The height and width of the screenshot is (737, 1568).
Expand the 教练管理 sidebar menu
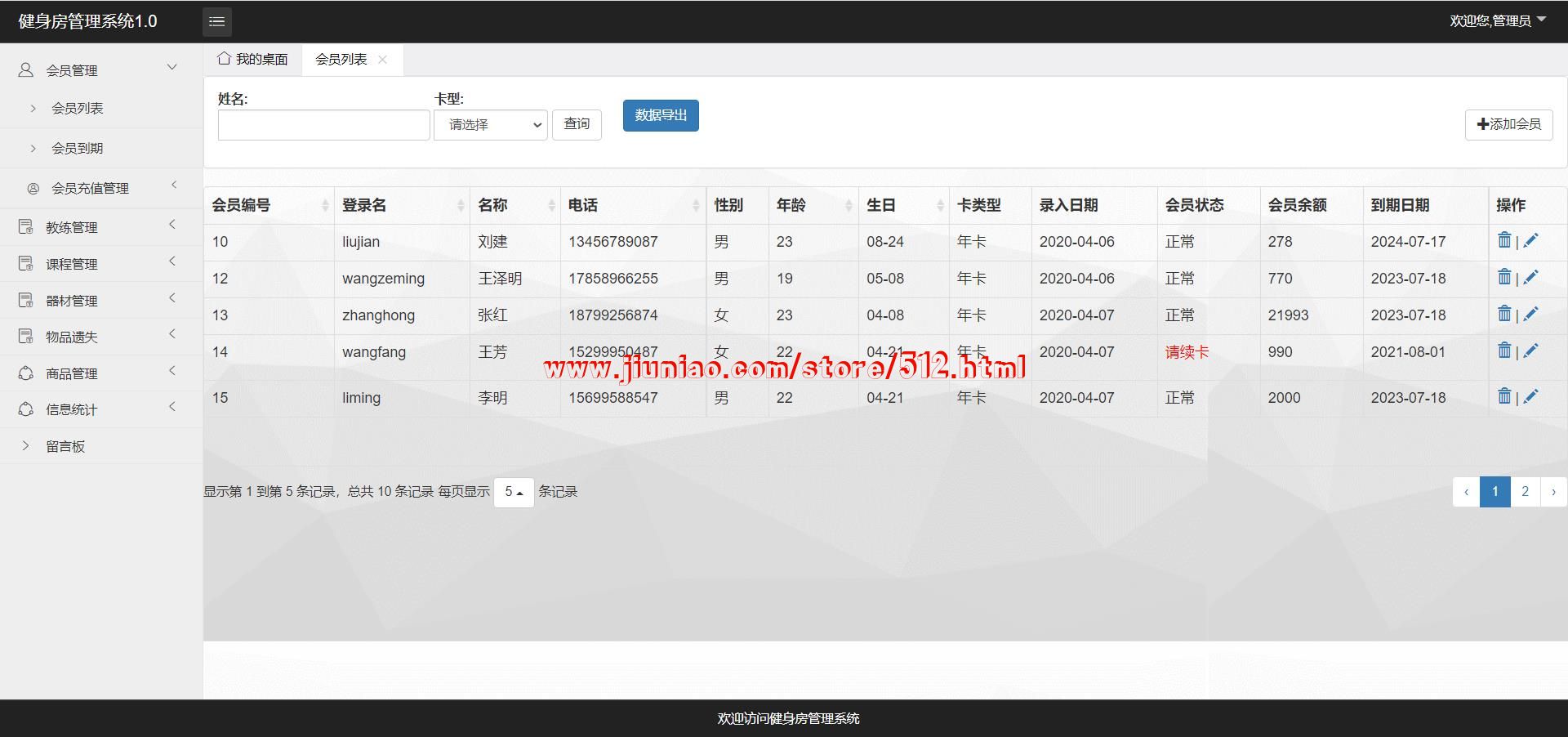pyautogui.click(x=98, y=227)
